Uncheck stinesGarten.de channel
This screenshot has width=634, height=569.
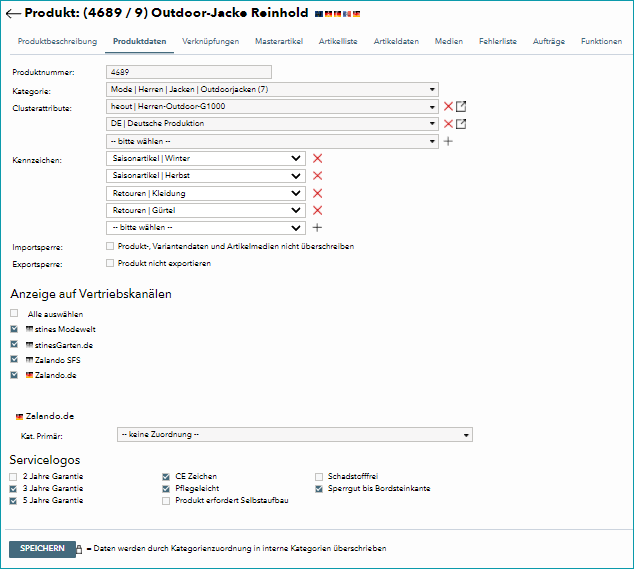[x=14, y=344]
